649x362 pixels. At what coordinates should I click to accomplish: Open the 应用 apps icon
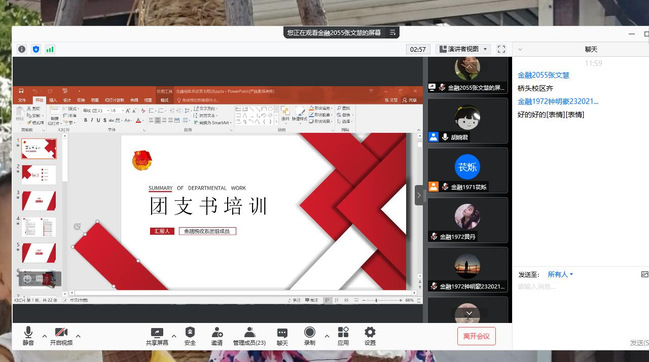tap(343, 336)
